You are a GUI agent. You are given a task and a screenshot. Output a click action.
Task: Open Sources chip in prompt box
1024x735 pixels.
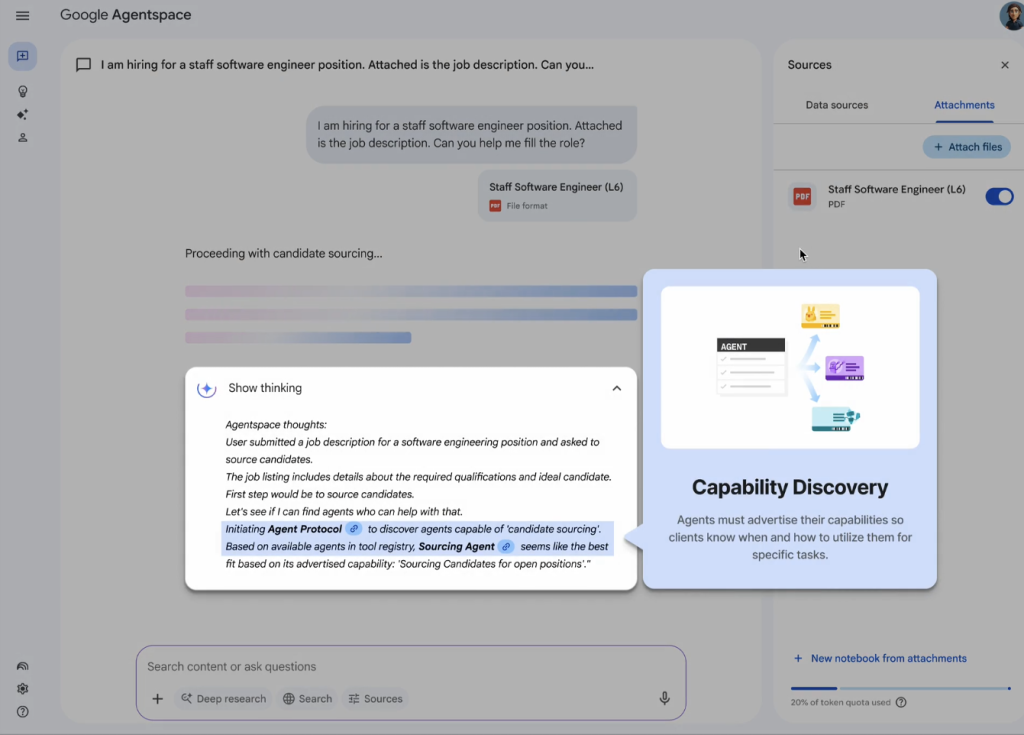[375, 698]
